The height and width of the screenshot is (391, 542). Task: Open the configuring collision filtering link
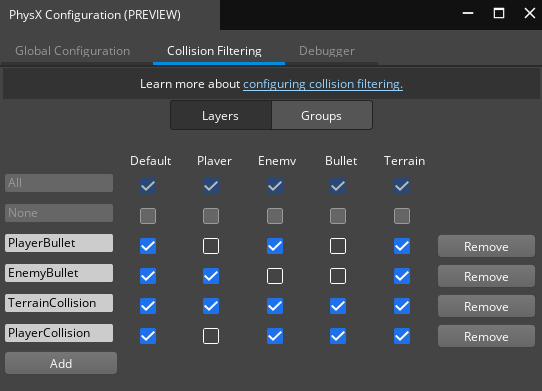[x=323, y=84]
